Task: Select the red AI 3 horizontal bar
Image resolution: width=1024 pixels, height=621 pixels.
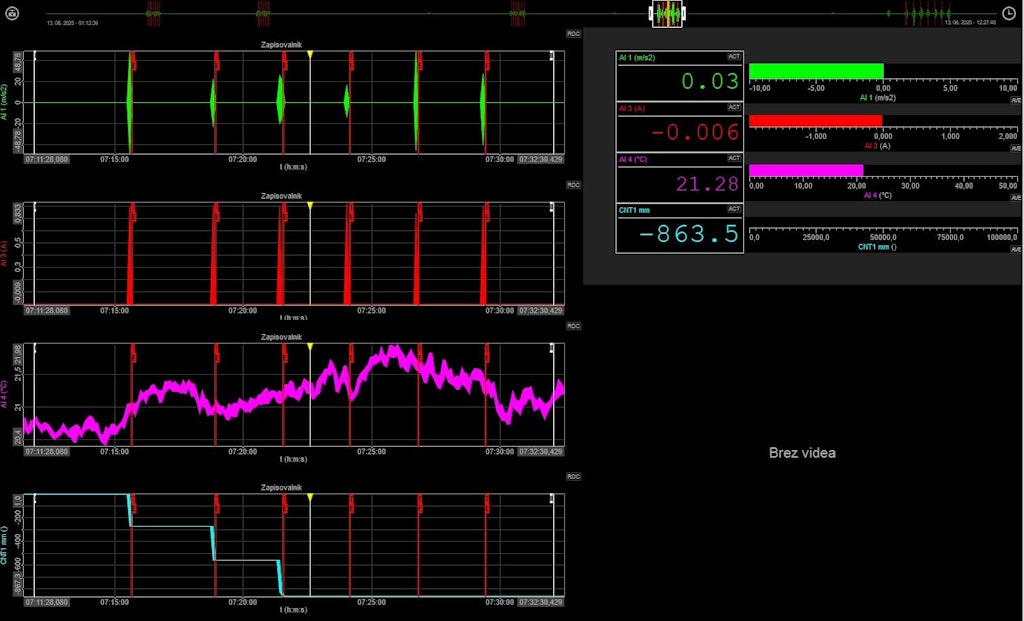Action: (816, 121)
